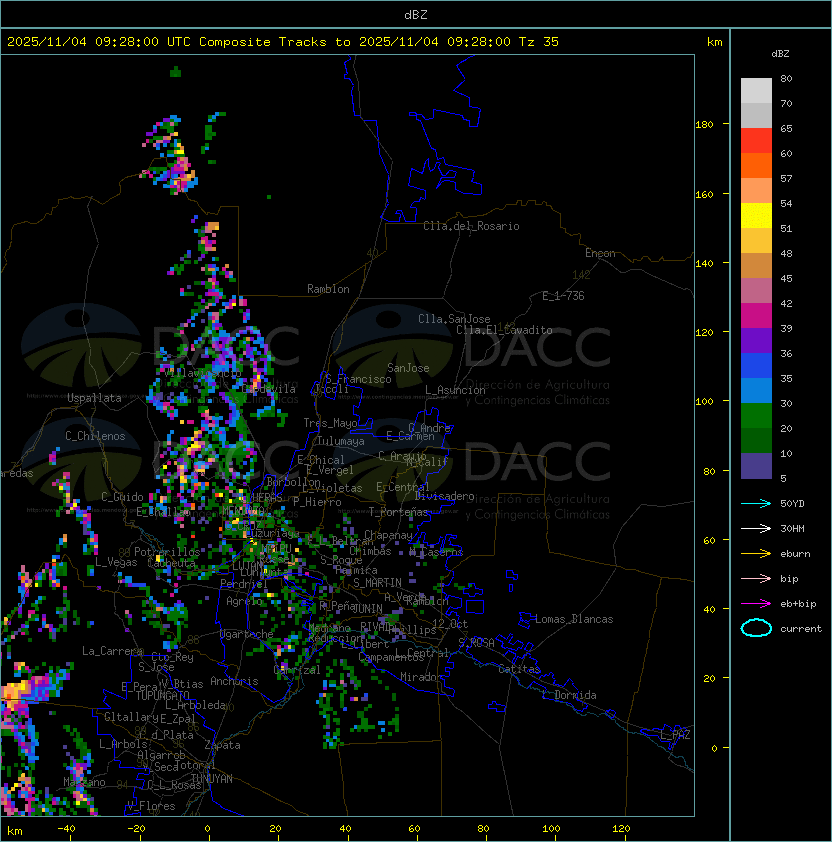Click the Clla.del_Rosario place label
The image size is (832, 842).
coord(471,226)
